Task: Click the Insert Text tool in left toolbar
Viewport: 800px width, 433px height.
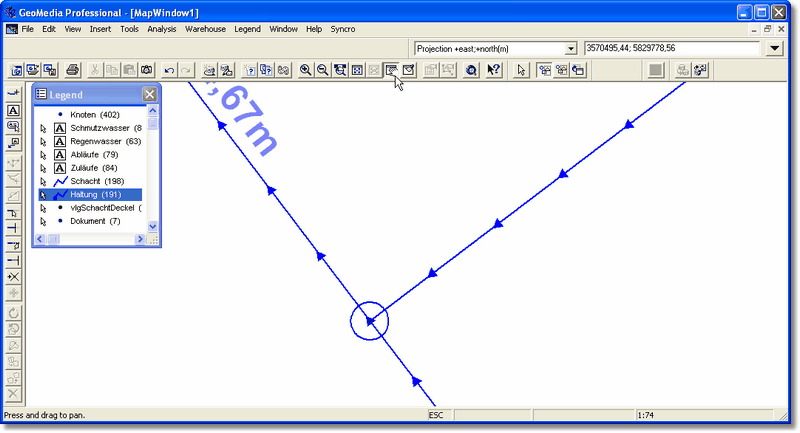Action: tap(13, 110)
